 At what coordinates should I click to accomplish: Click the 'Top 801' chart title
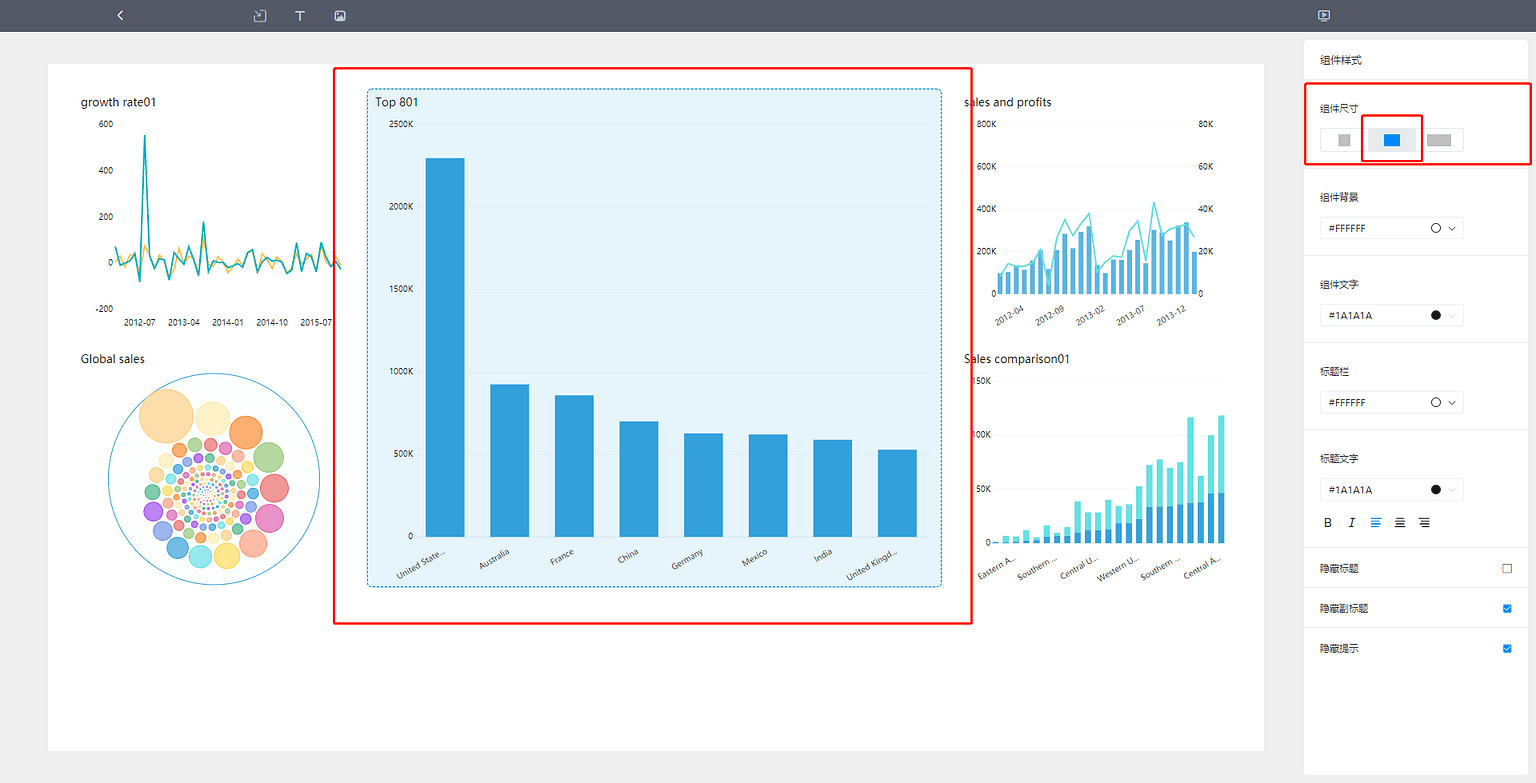(x=397, y=102)
